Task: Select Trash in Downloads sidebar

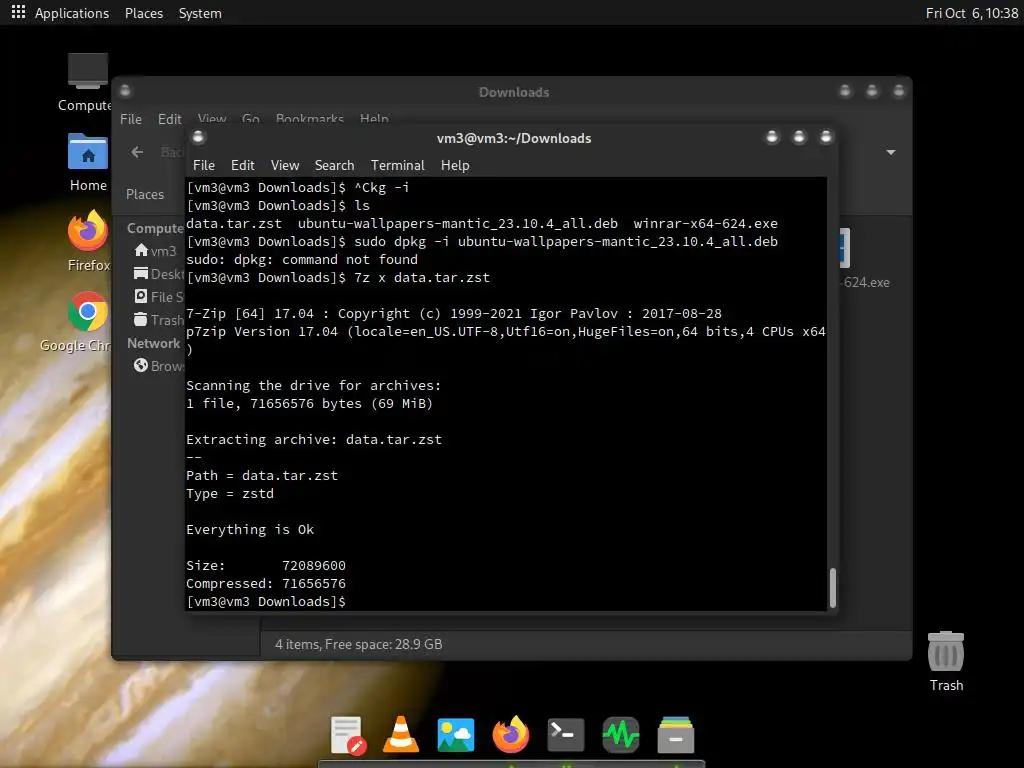Action: [x=159, y=320]
